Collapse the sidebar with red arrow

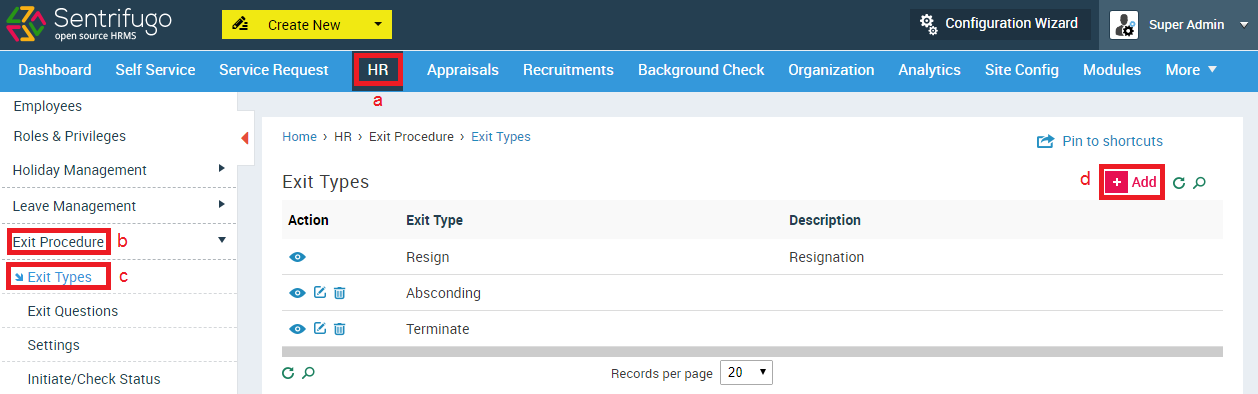tap(245, 138)
